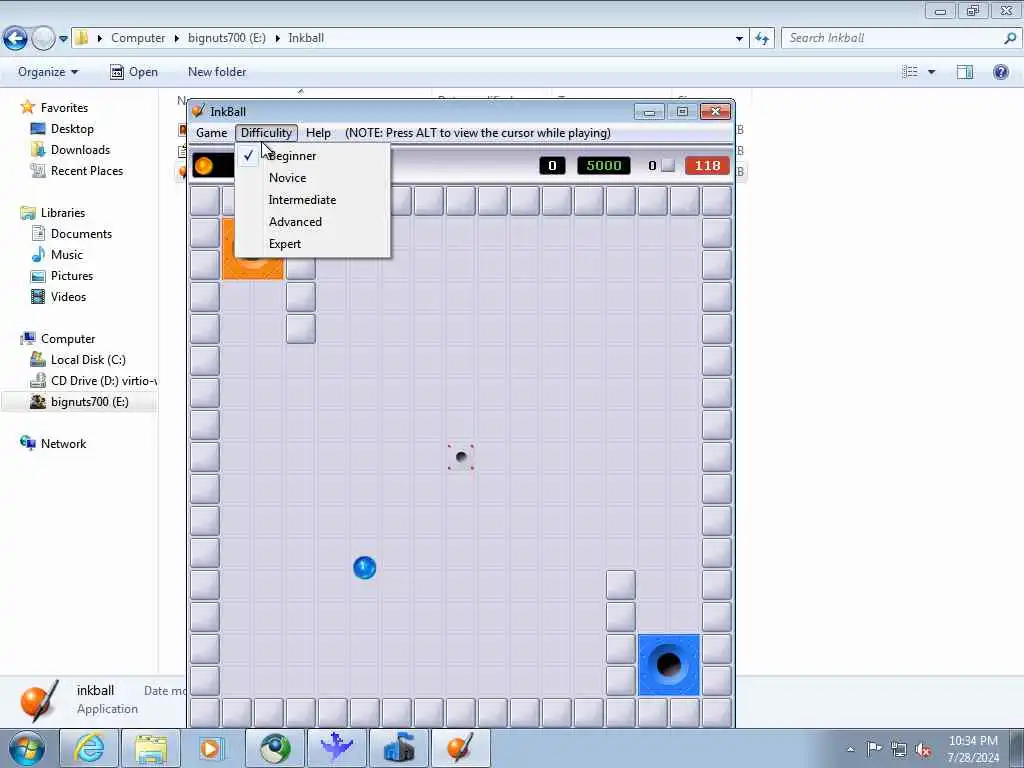Click the InkBall taskbar icon
The image size is (1024, 768).
(460, 748)
